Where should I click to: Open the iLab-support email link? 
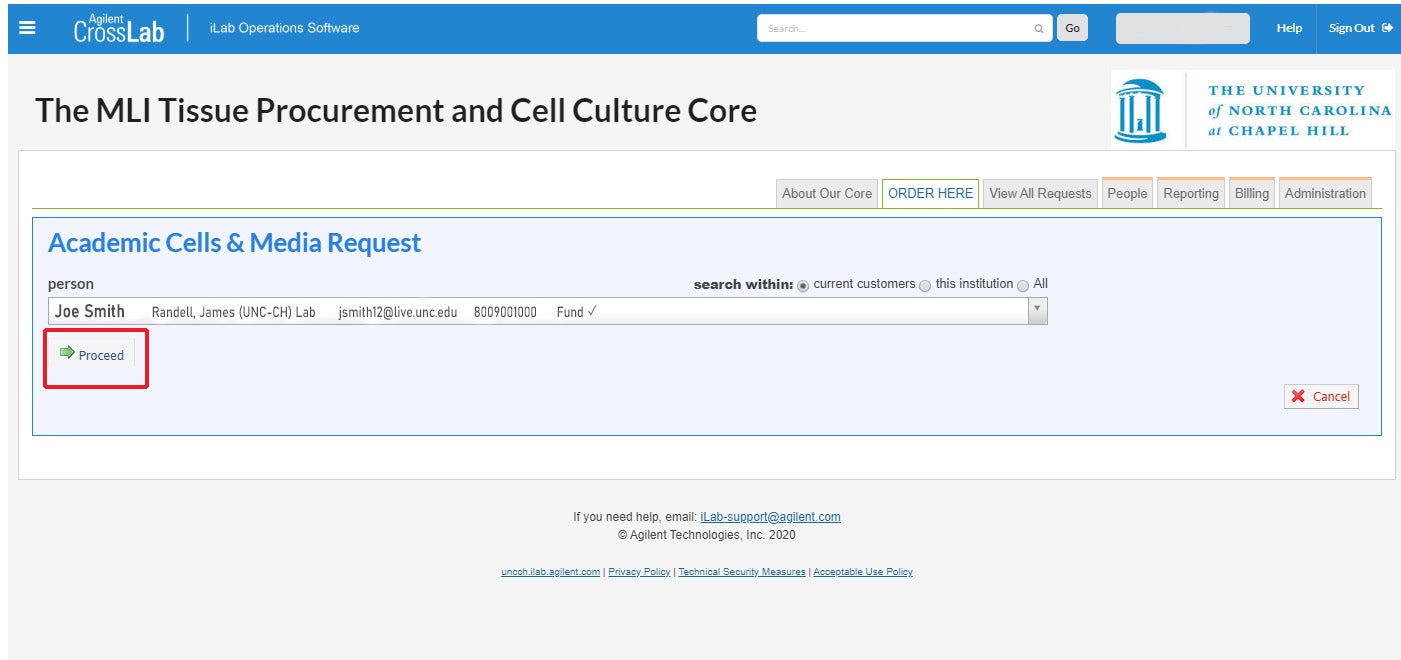770,517
